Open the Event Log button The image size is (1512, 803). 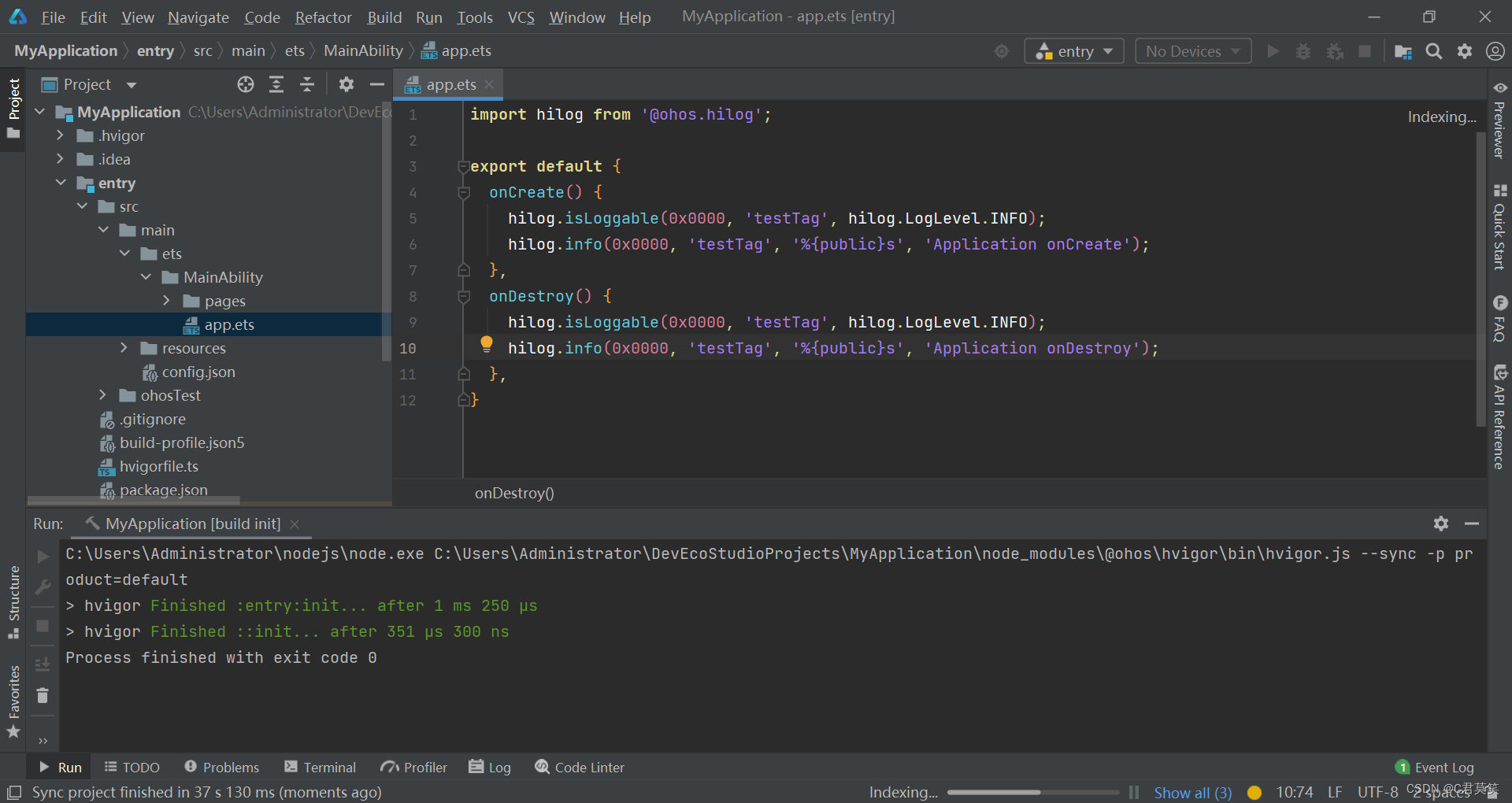tap(1434, 767)
